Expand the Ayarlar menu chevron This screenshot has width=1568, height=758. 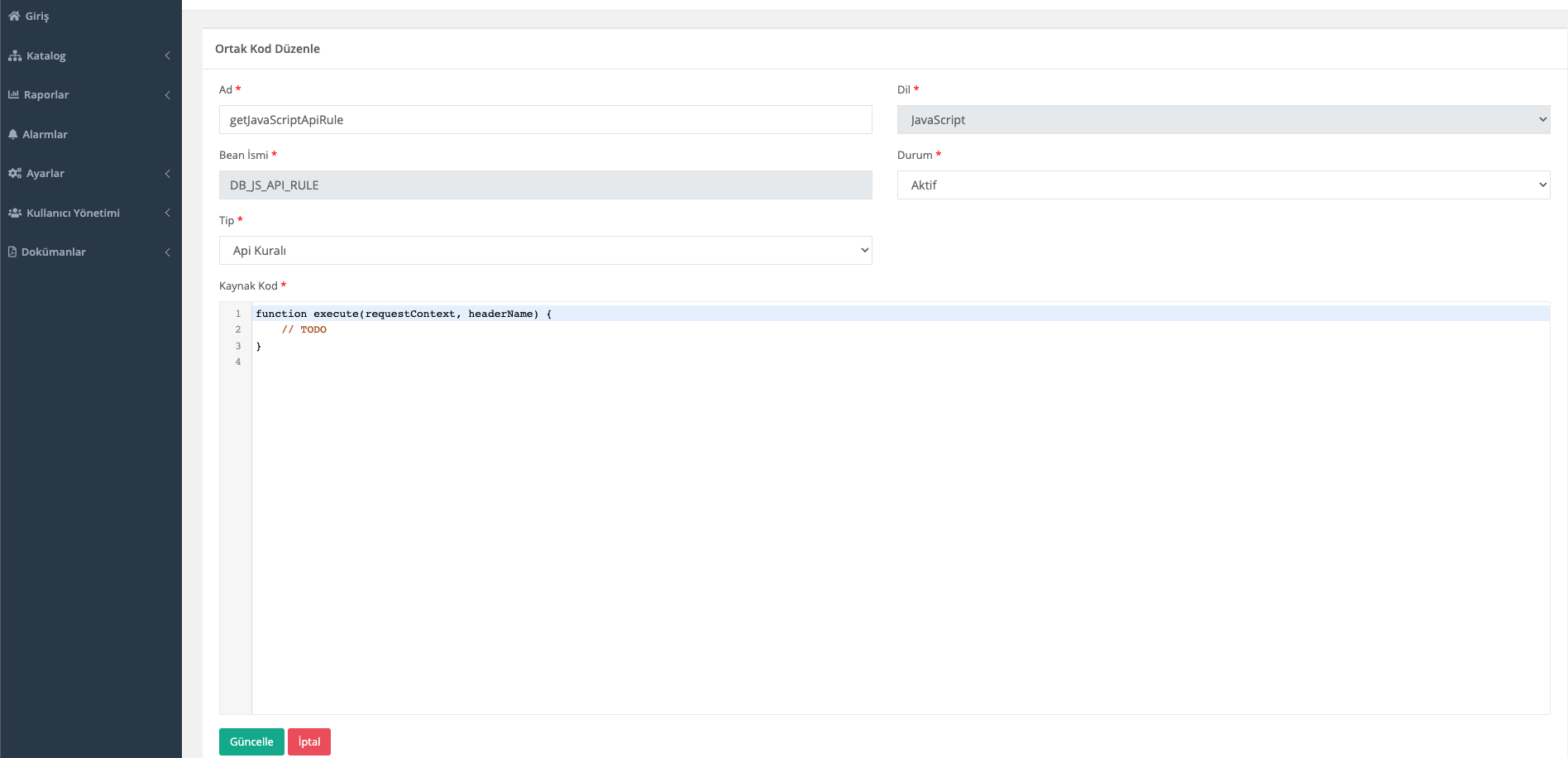coord(167,173)
